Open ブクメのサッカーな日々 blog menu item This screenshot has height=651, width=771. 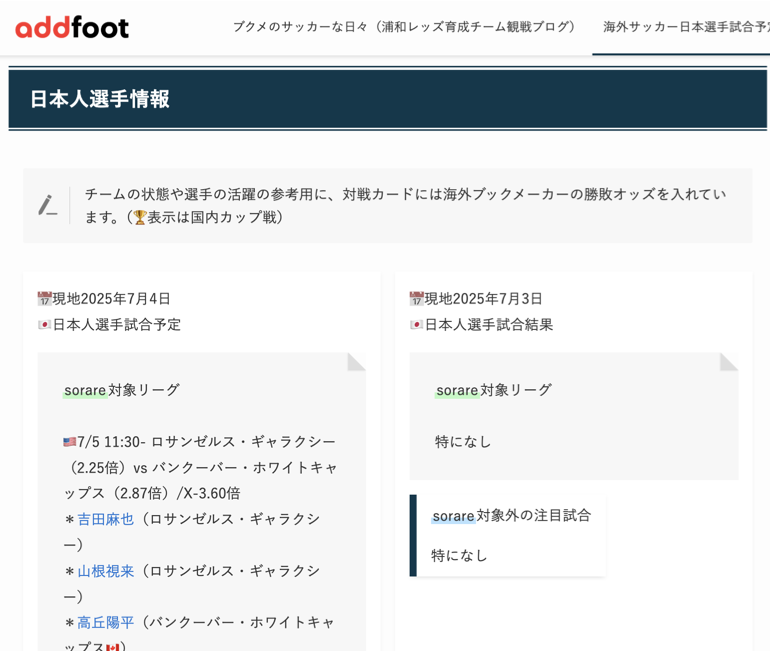click(x=404, y=27)
